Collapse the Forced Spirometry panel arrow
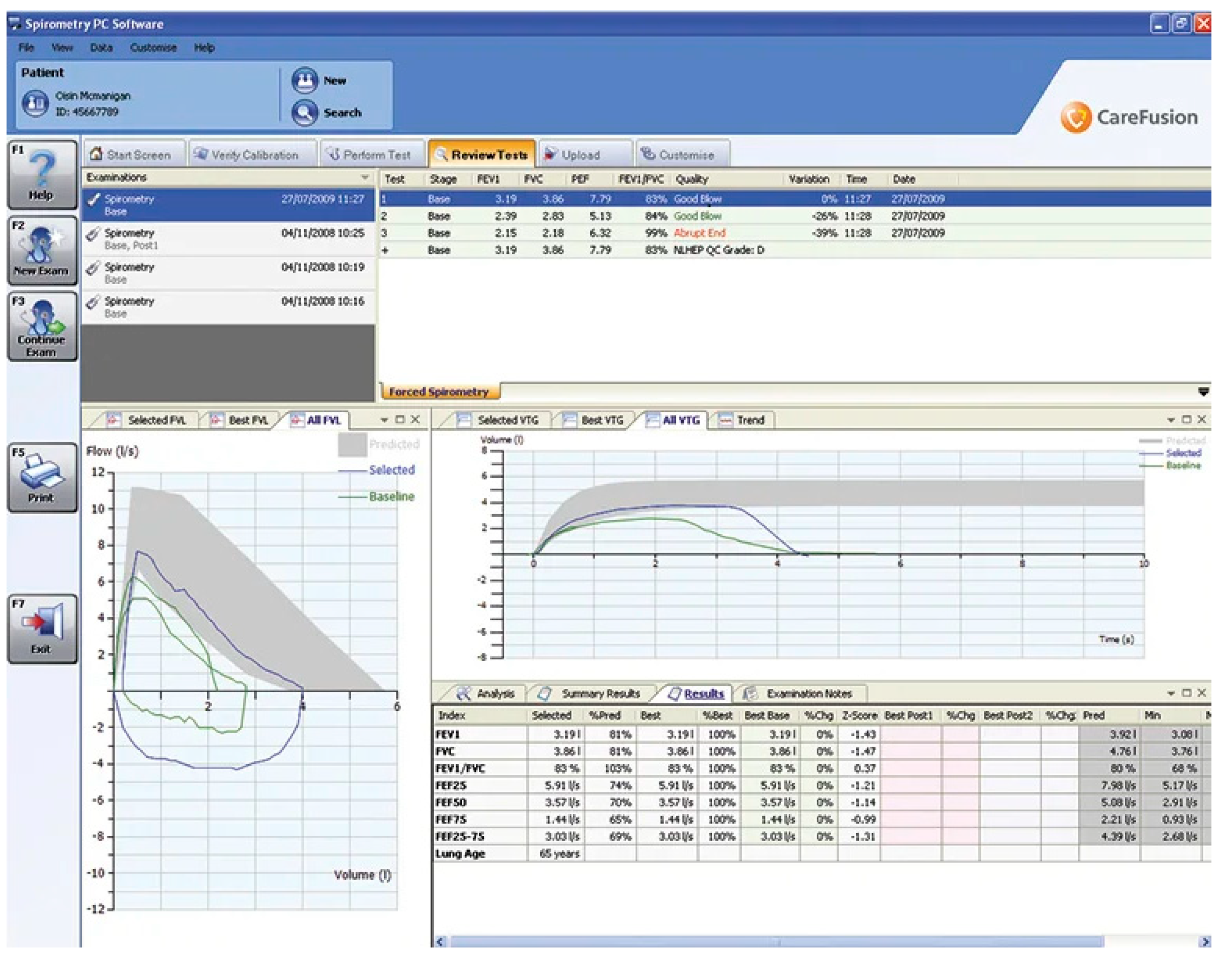The width and height of the screenshot is (1232, 969). click(1203, 391)
